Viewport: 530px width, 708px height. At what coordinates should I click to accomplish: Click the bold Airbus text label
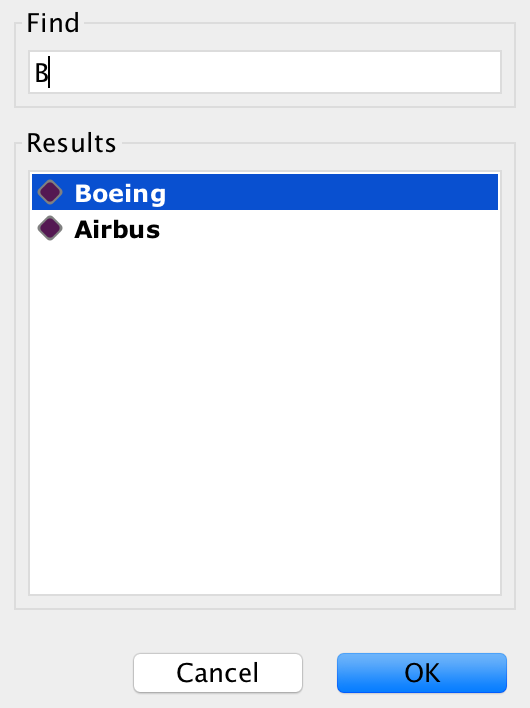pyautogui.click(x=117, y=229)
